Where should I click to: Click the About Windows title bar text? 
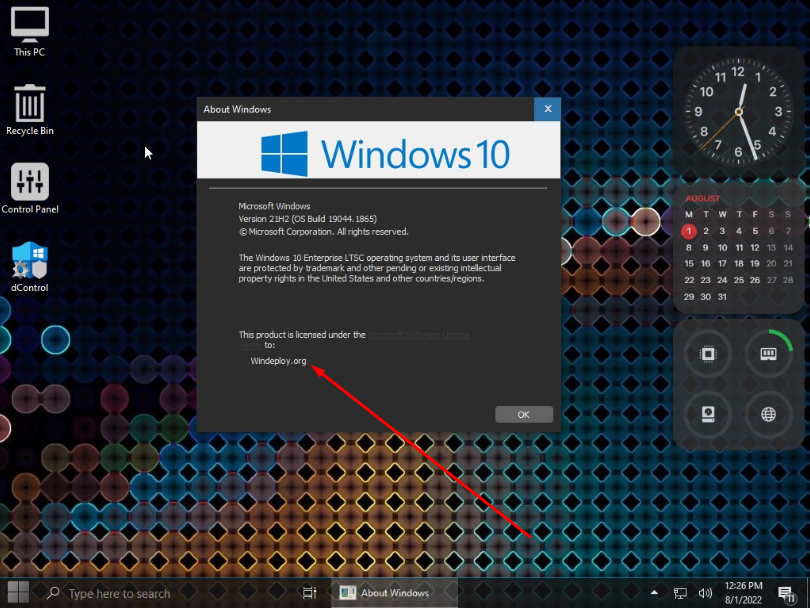coord(237,109)
